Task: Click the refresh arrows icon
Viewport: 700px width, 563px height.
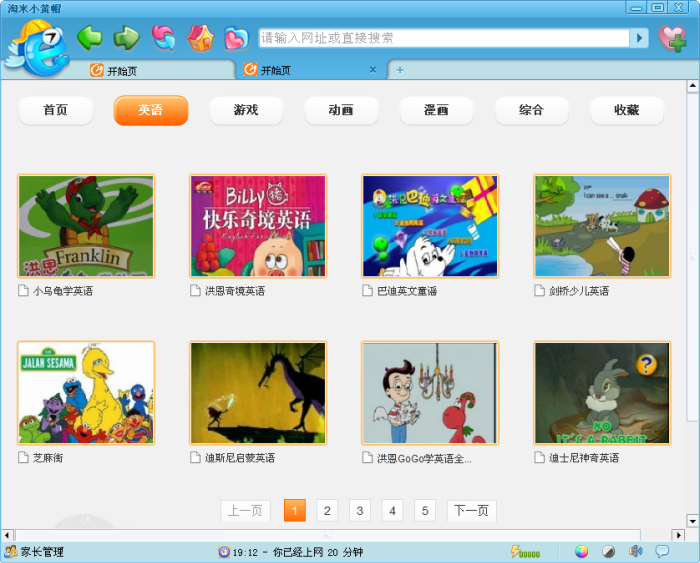Action: (x=163, y=38)
